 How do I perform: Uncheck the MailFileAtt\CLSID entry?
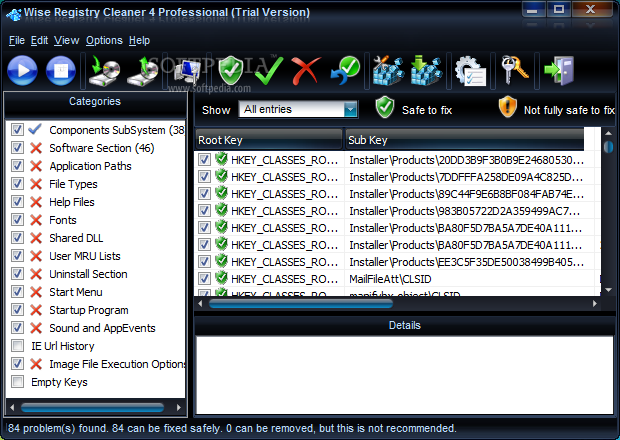coord(204,279)
